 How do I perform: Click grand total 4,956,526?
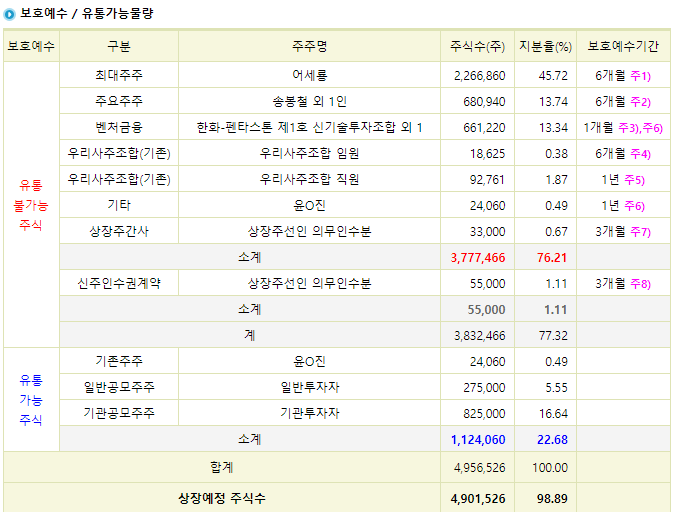(x=479, y=468)
